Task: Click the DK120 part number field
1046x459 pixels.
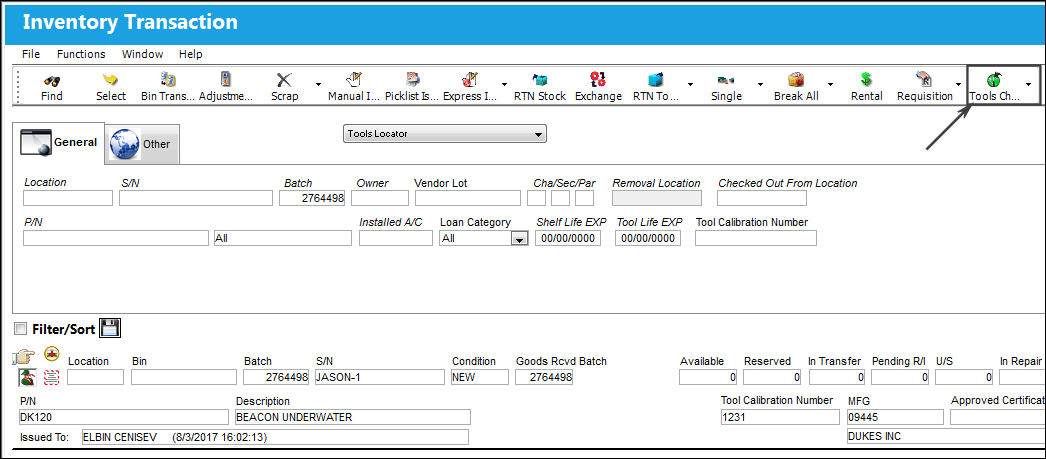Action: [124, 417]
